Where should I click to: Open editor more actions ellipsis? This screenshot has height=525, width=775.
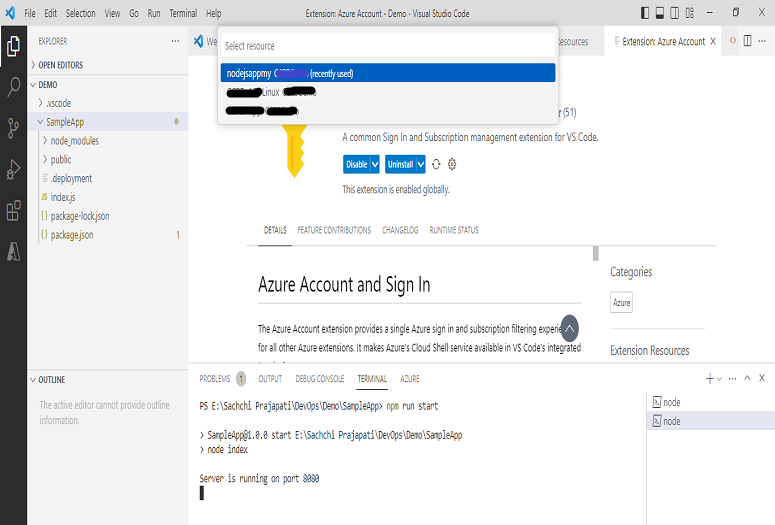762,41
